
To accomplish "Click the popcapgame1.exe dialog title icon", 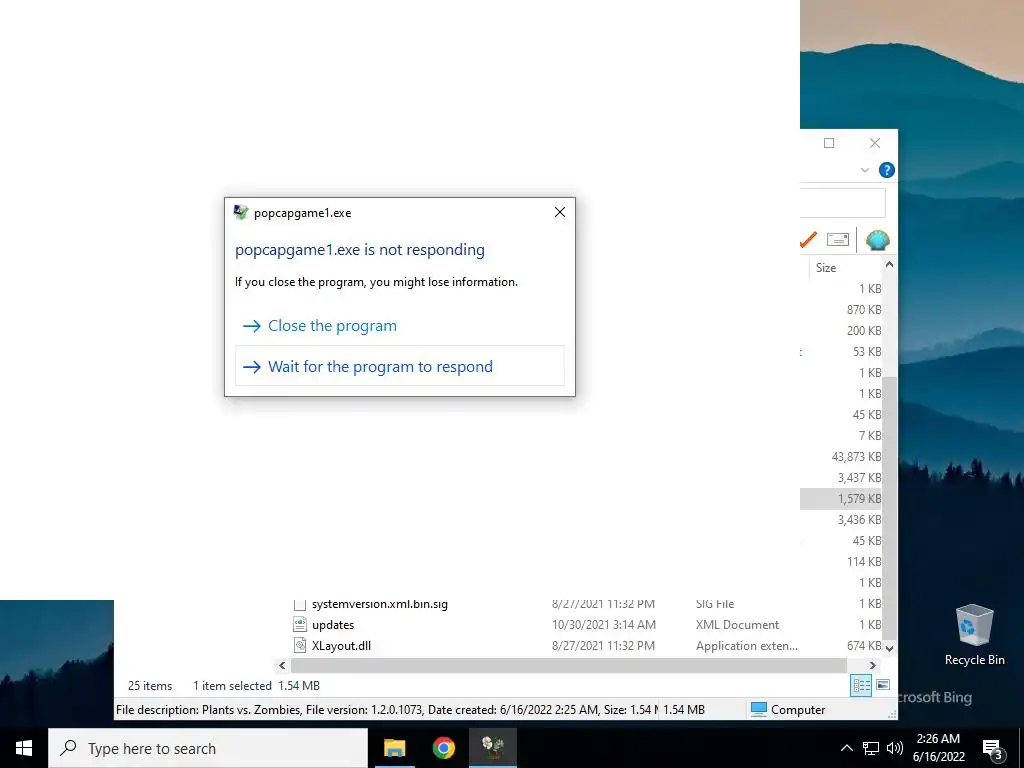I will pos(240,212).
